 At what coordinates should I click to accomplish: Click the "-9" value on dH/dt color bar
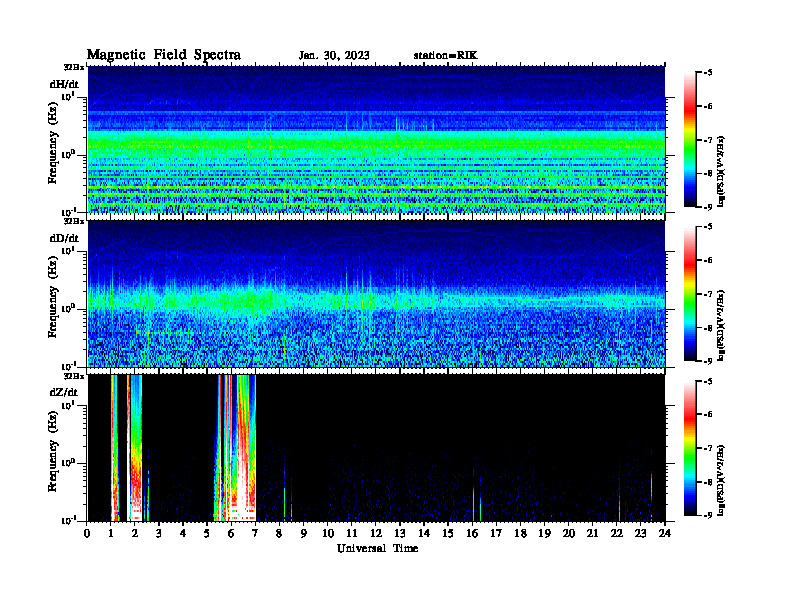coord(707,207)
